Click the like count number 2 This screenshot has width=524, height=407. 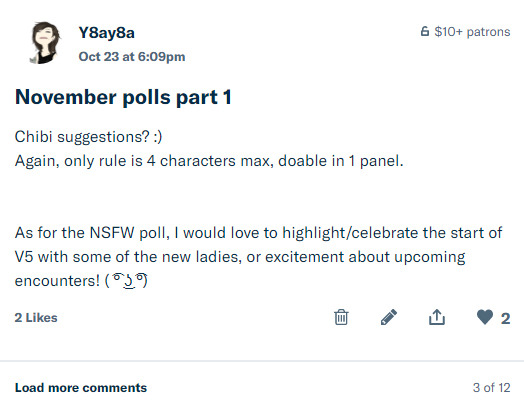coord(506,318)
